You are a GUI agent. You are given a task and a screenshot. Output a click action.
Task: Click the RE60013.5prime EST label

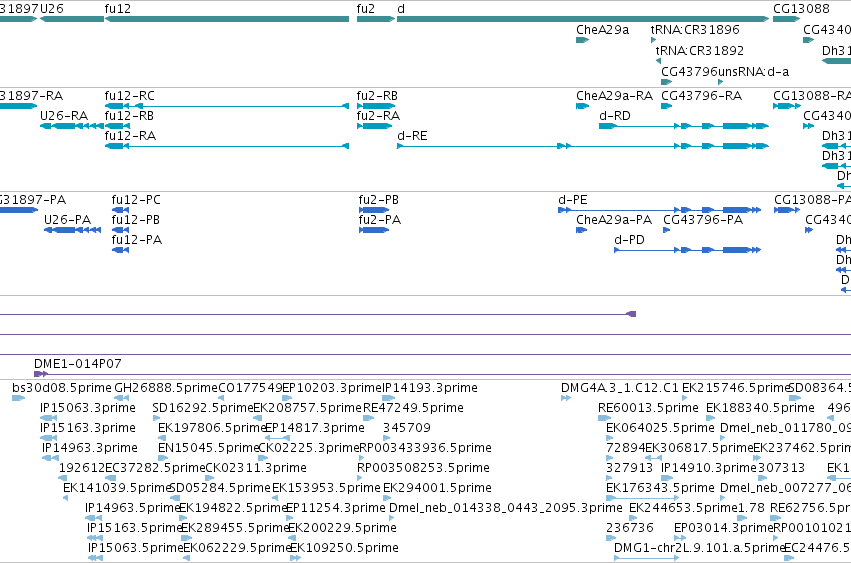pyautogui.click(x=648, y=408)
